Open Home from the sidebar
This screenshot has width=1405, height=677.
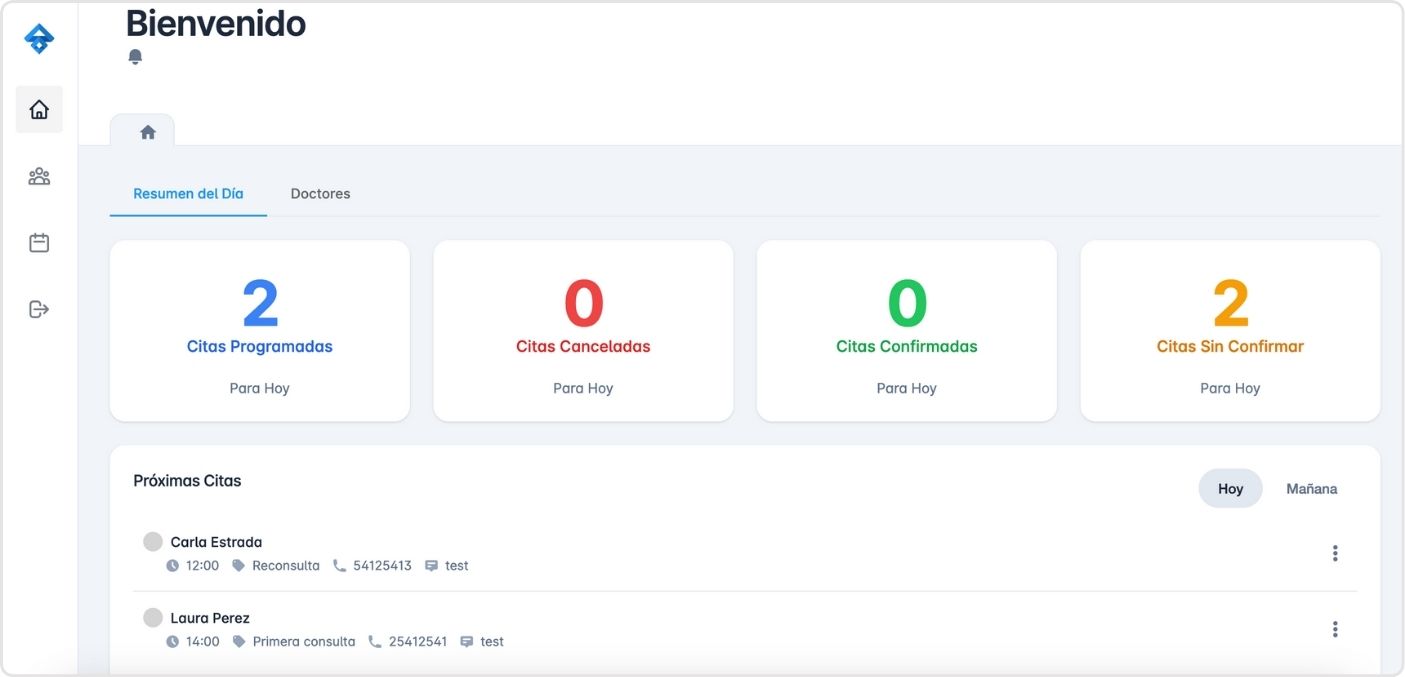point(39,110)
